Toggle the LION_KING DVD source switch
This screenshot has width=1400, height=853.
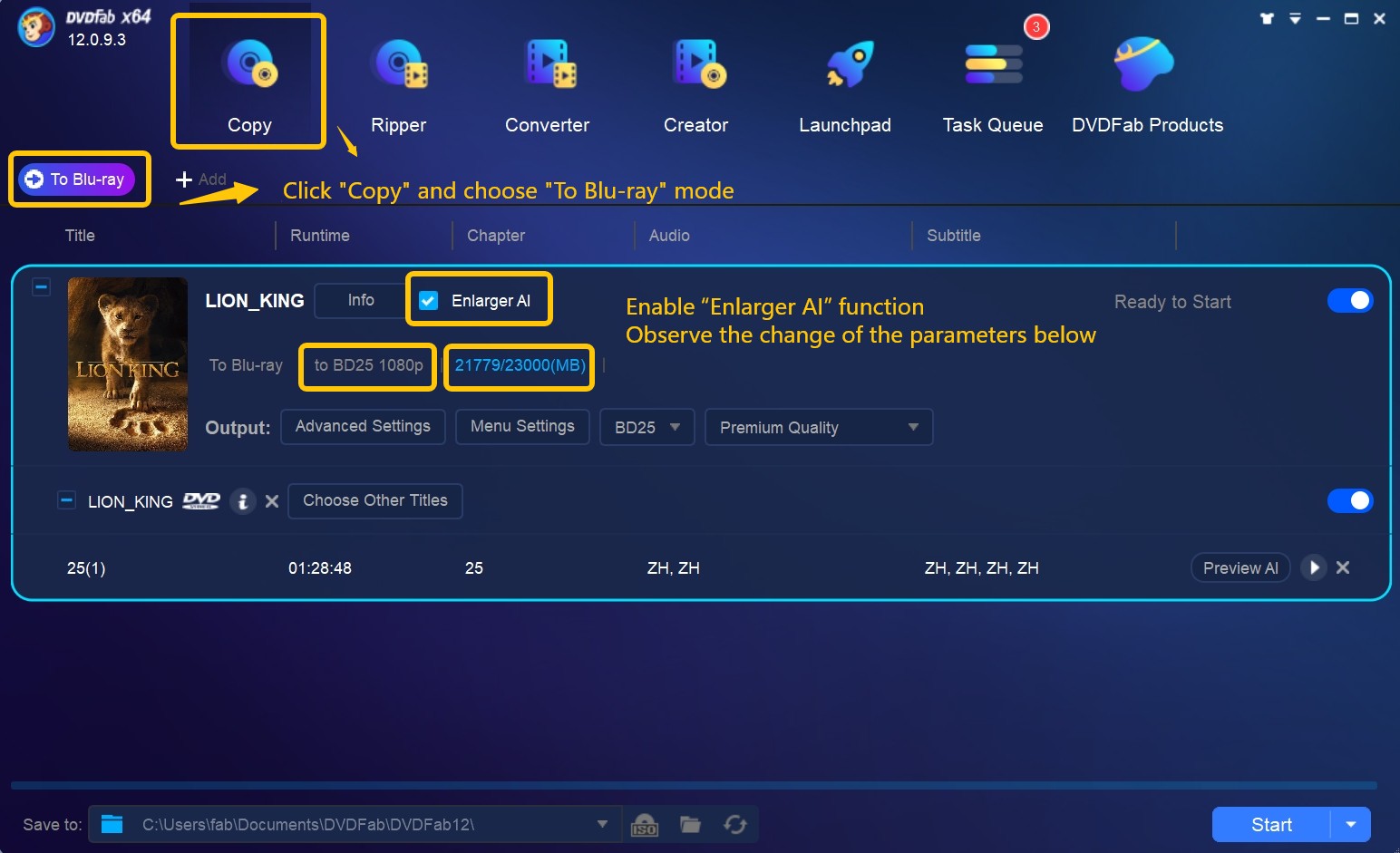[x=1350, y=500]
